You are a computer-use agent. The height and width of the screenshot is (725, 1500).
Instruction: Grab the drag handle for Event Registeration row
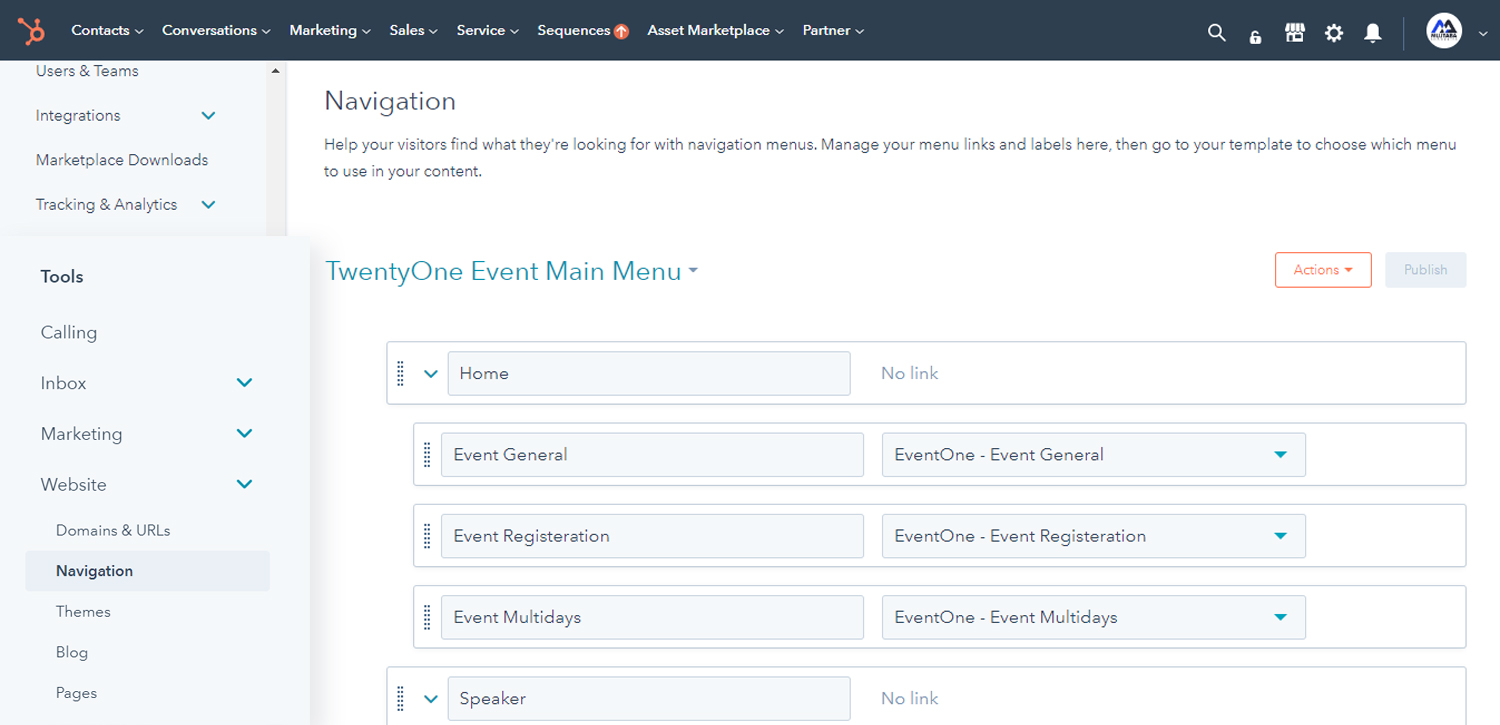(427, 536)
